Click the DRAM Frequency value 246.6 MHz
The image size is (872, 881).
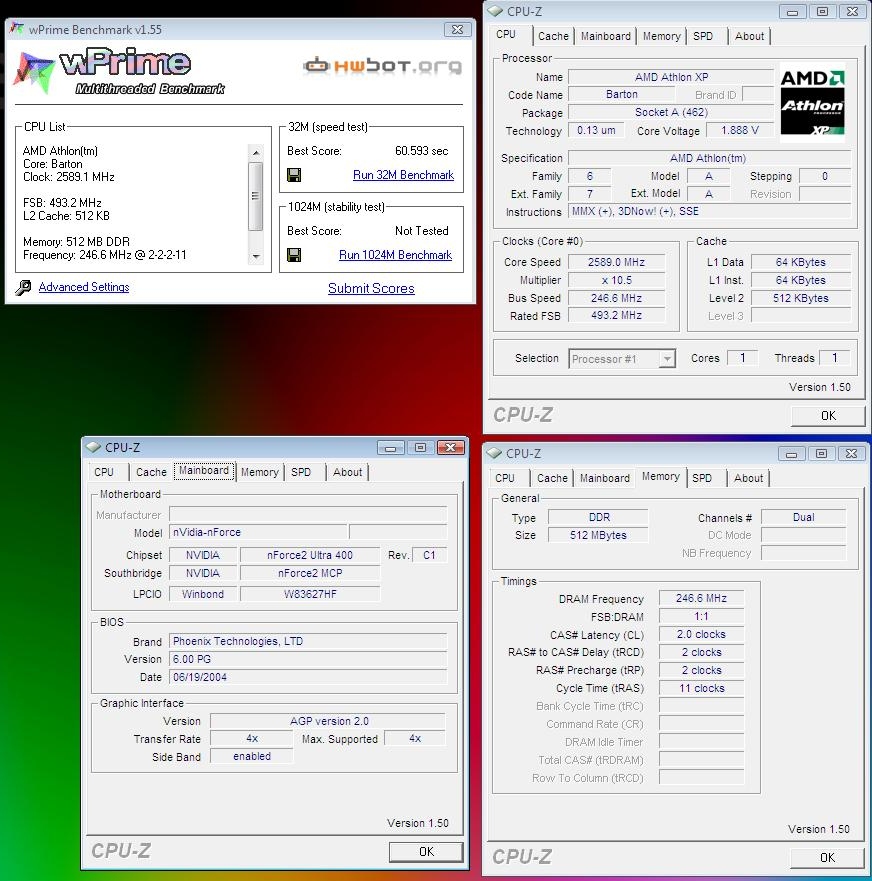point(701,598)
